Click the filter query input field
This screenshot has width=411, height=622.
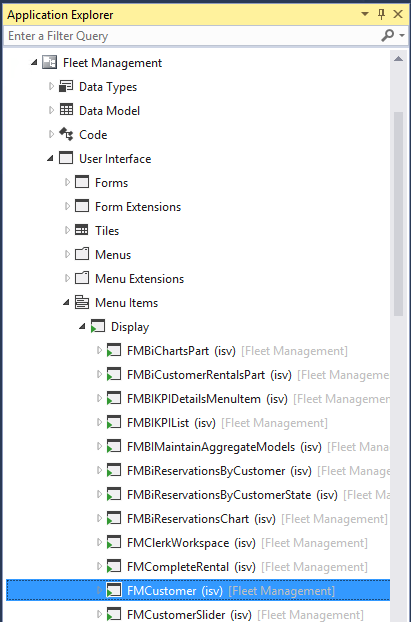point(192,36)
